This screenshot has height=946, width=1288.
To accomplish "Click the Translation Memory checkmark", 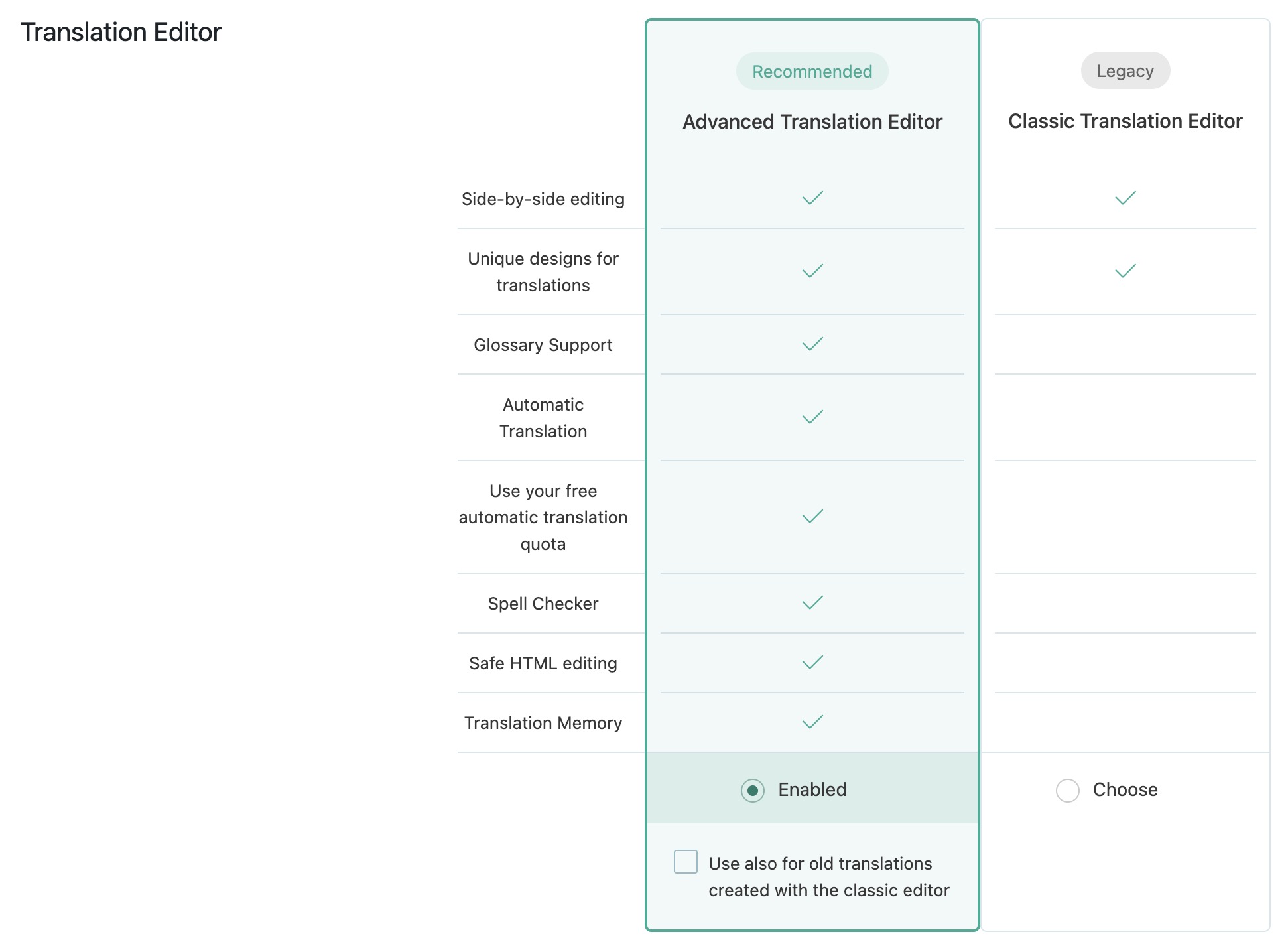I will point(812,722).
